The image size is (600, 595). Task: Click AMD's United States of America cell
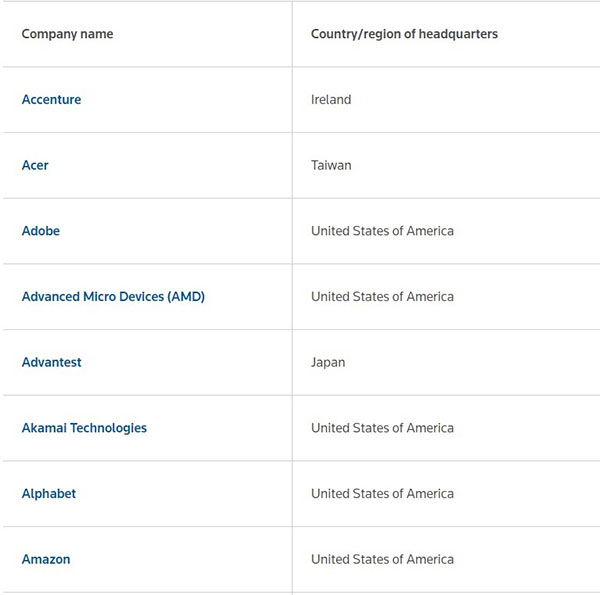click(x=382, y=297)
